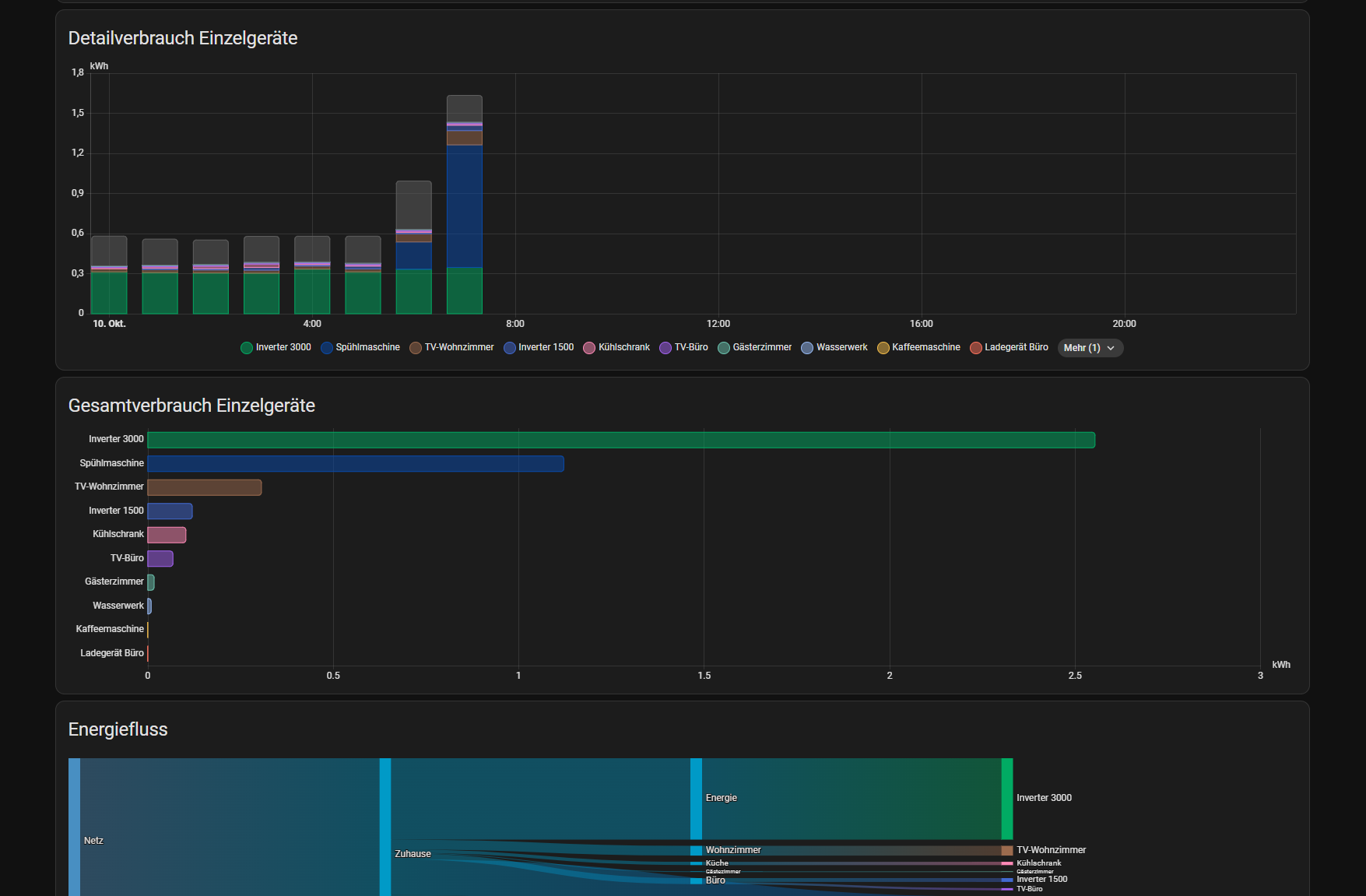Screen dimensions: 1366x896
Task: Click the Spülmaschine bar in Gesamtverbrauch
Action: point(355,464)
